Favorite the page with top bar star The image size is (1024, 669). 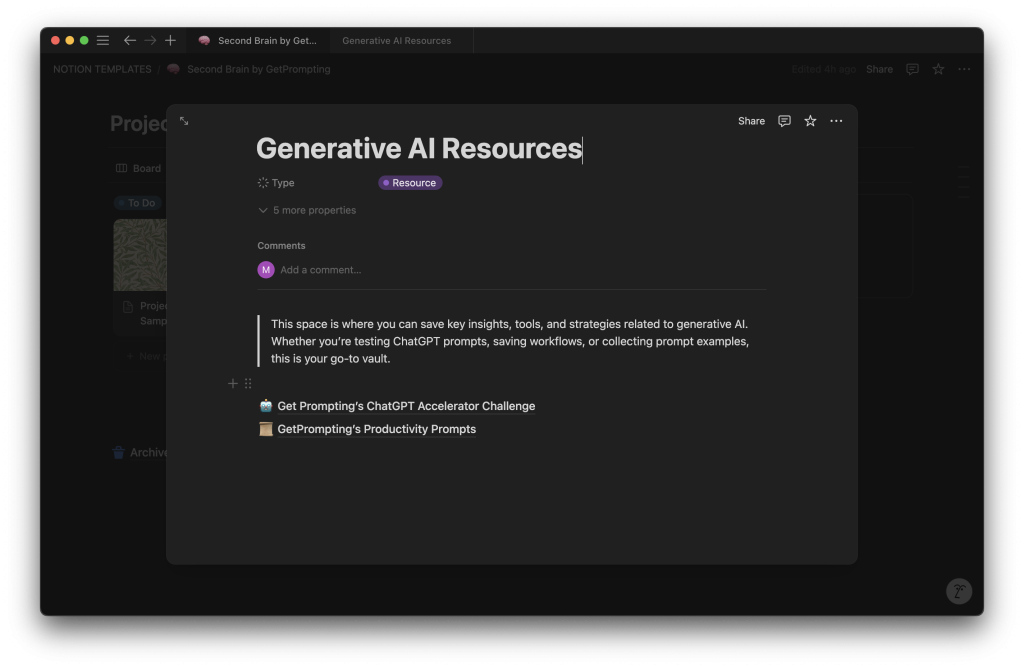(938, 69)
